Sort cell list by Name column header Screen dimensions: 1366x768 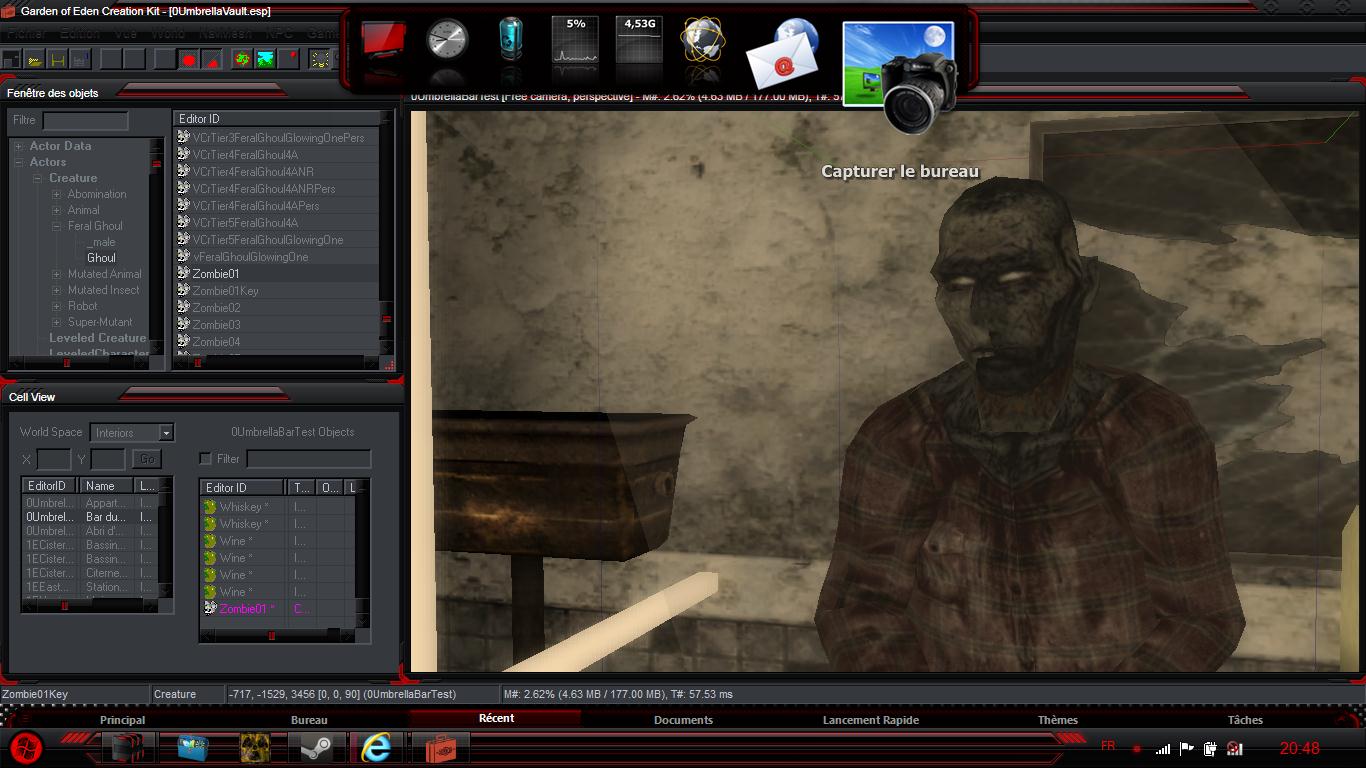pos(108,486)
